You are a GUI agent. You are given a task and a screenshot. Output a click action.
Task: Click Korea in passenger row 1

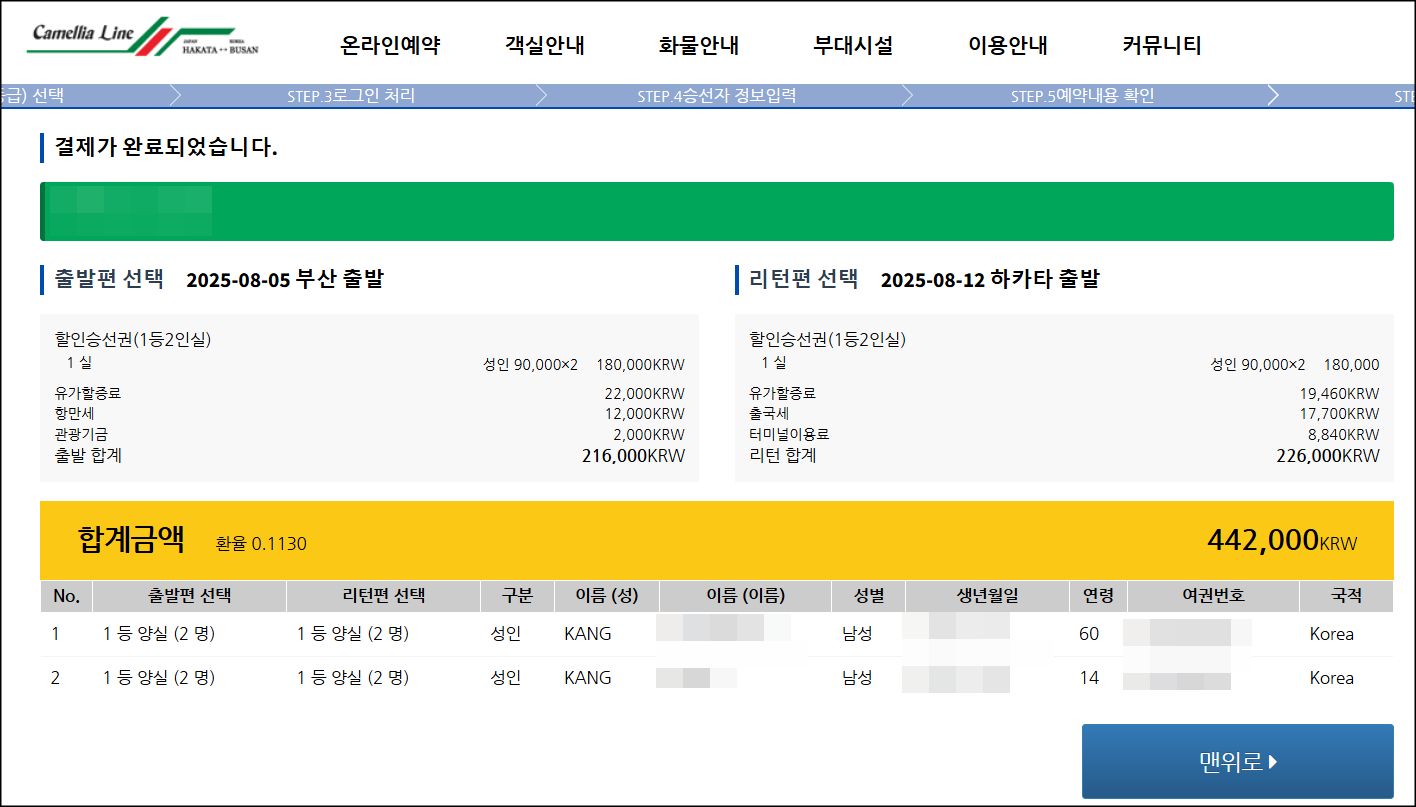point(1332,634)
